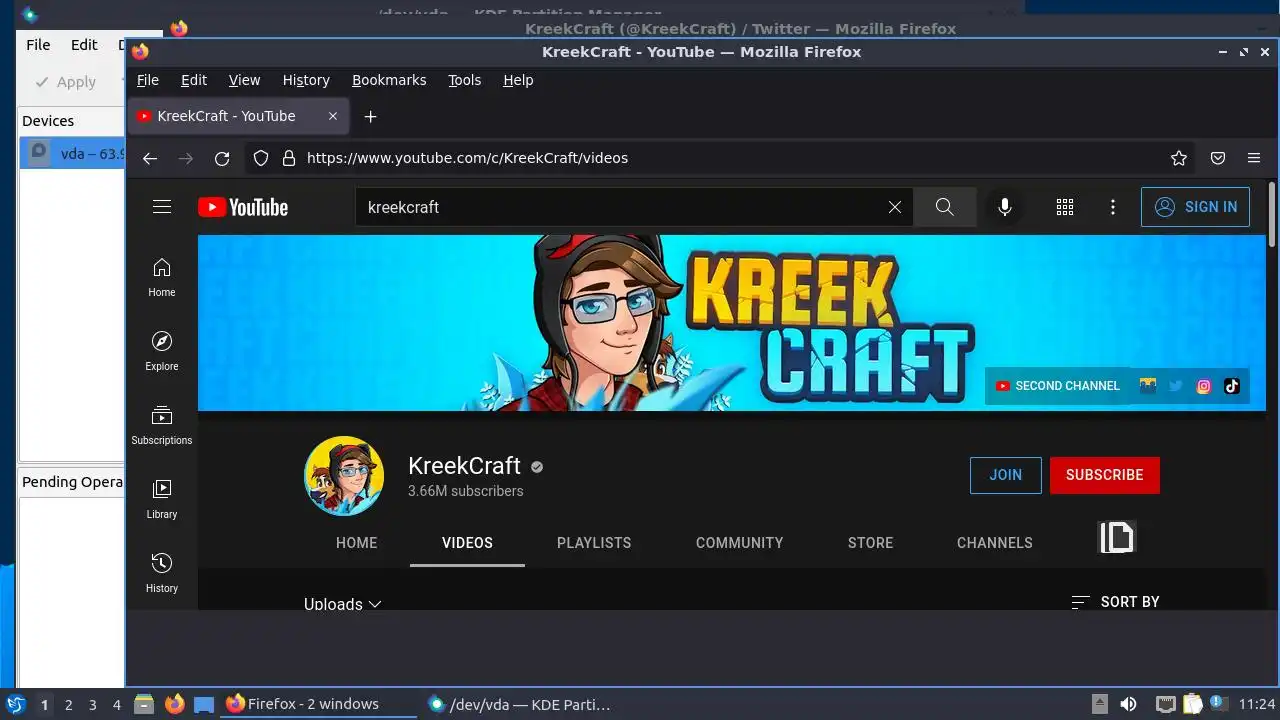Reload the YouTube page
This screenshot has width=1280, height=720.
click(x=222, y=158)
